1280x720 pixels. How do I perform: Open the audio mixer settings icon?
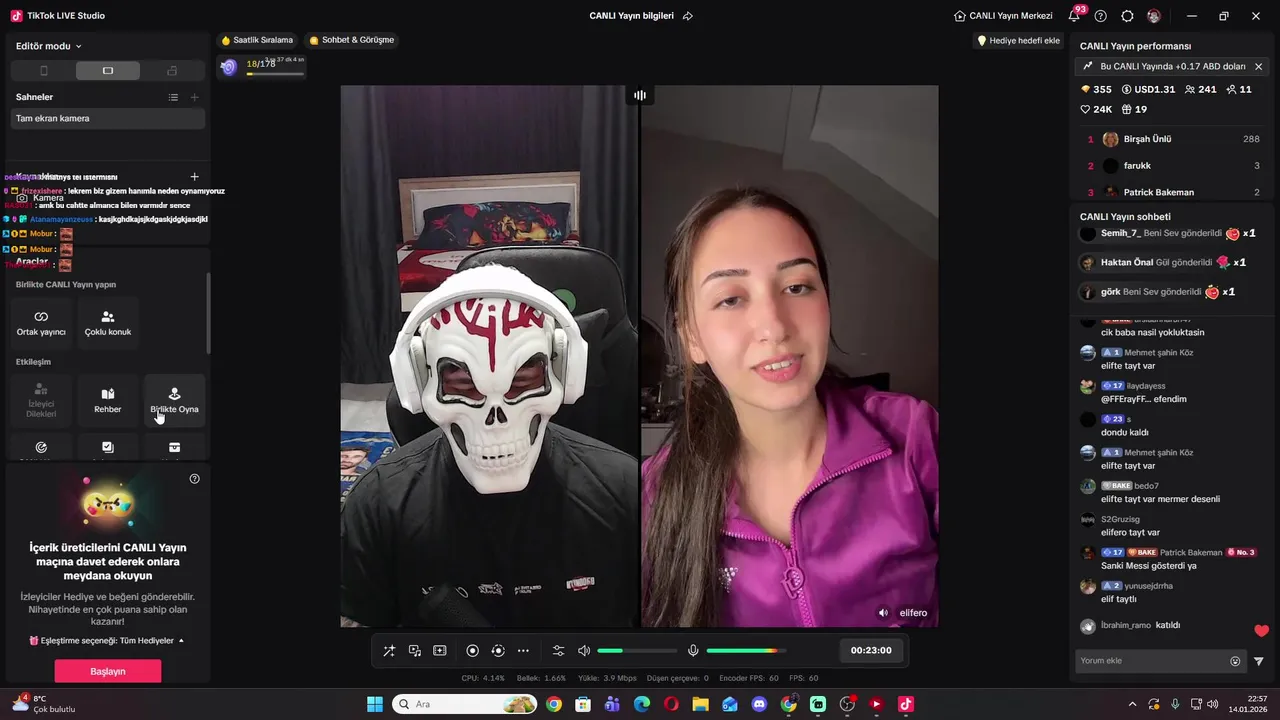[558, 651]
